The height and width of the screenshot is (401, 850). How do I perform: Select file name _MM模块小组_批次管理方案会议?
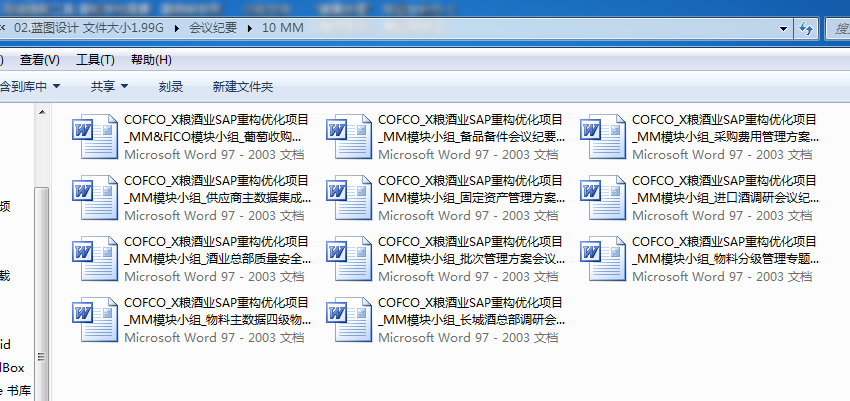point(472,259)
